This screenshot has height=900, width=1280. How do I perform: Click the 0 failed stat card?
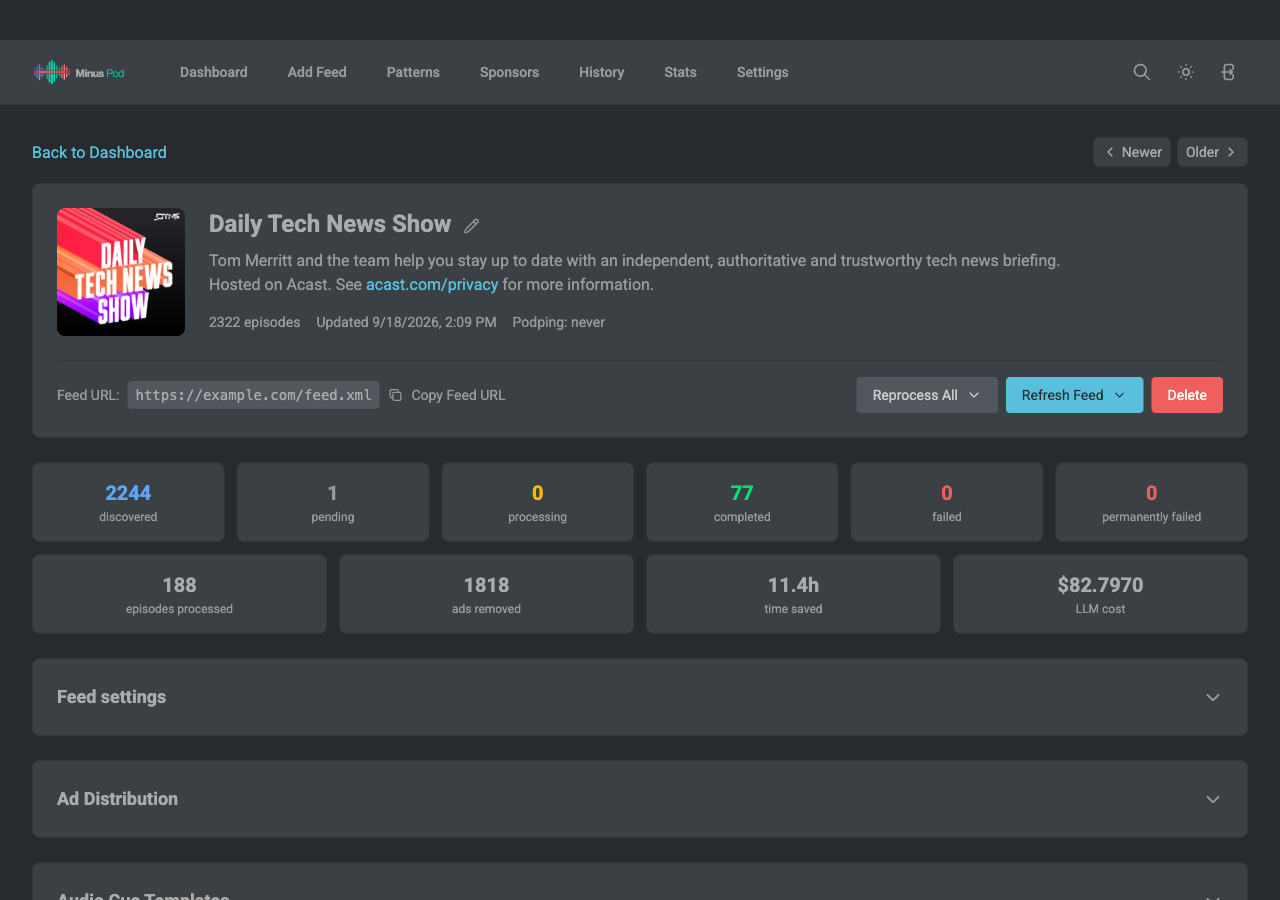[947, 502]
